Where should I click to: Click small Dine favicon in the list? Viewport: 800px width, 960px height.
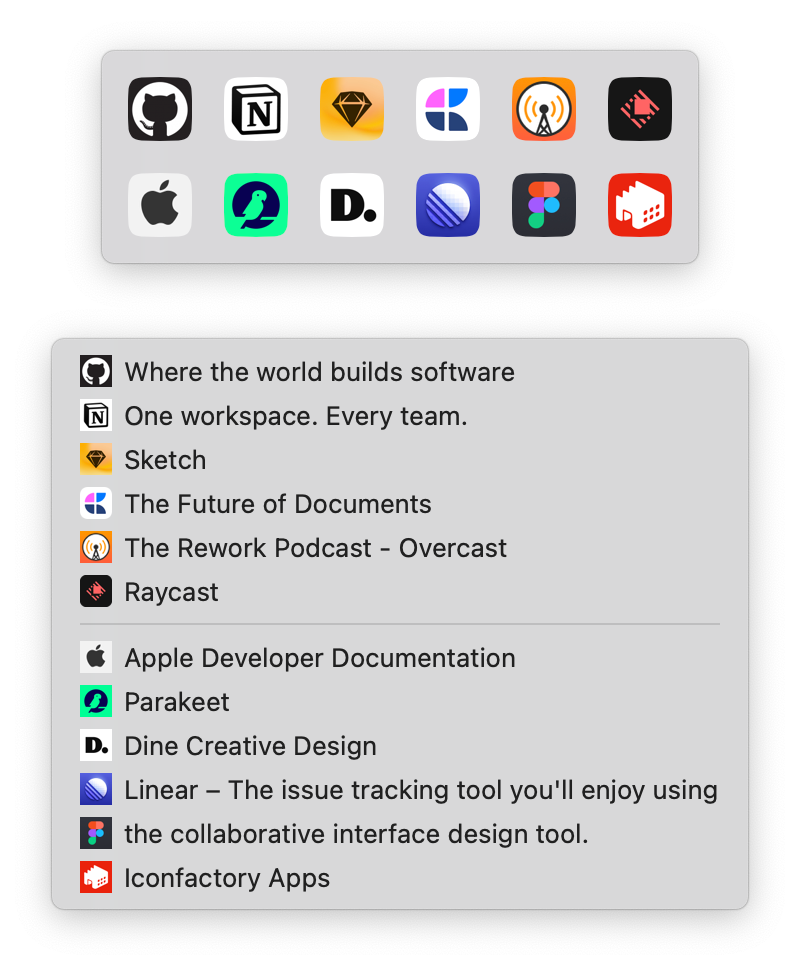96,746
